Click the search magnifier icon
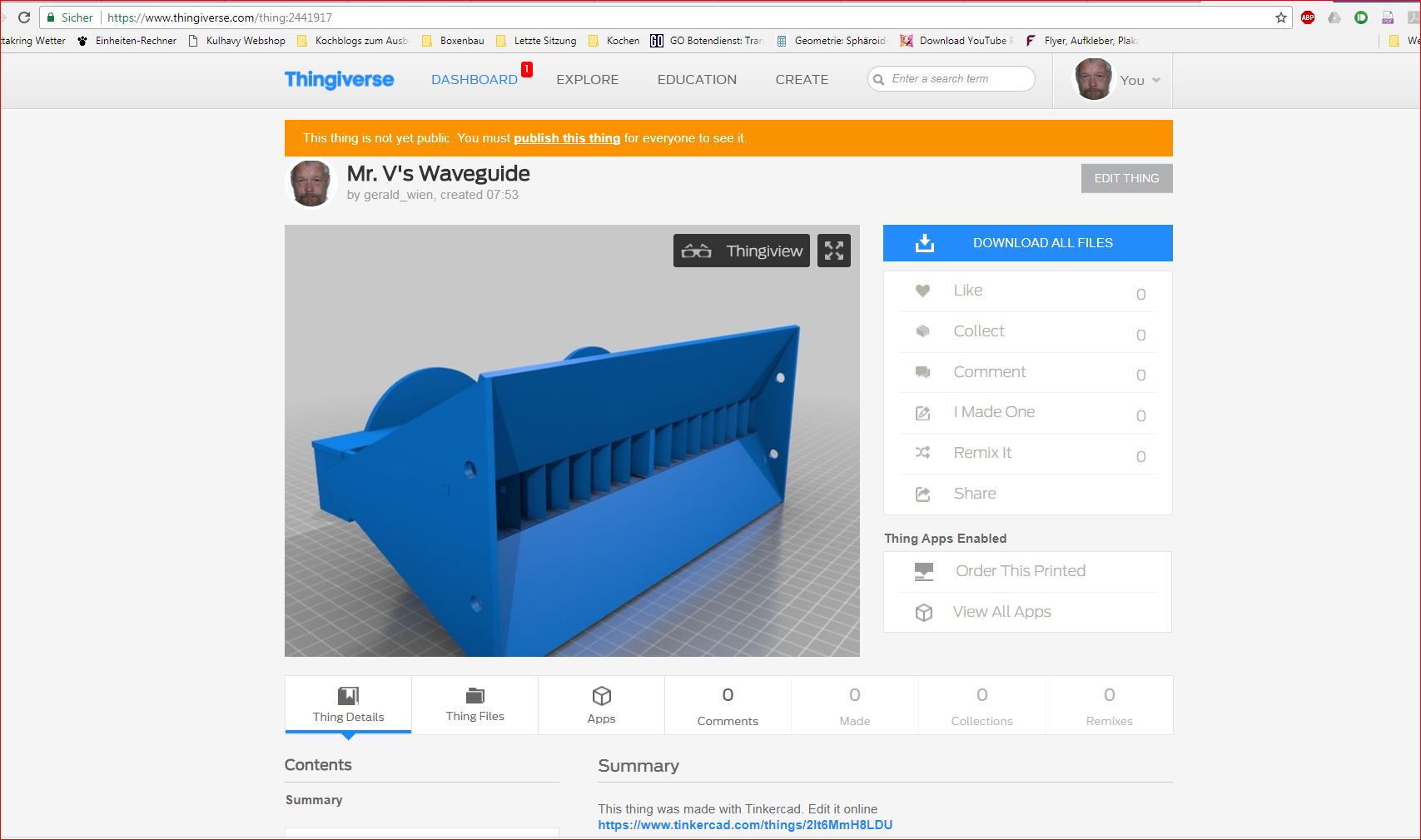The height and width of the screenshot is (840, 1421). coord(878,79)
